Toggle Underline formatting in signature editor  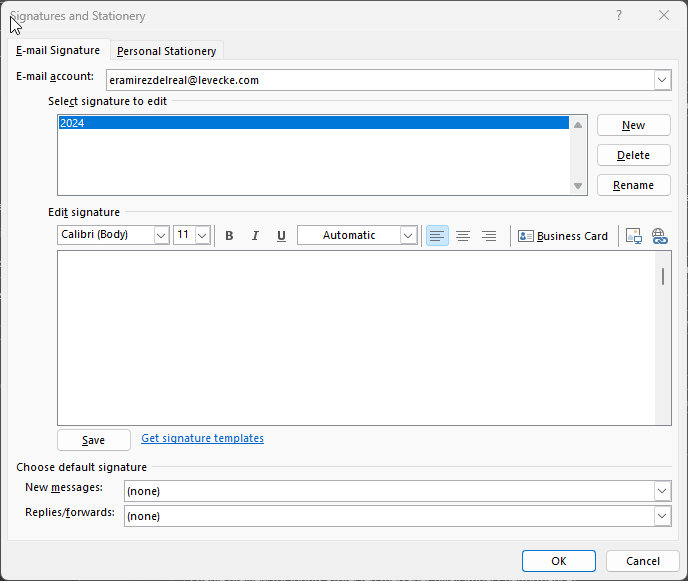click(x=281, y=236)
